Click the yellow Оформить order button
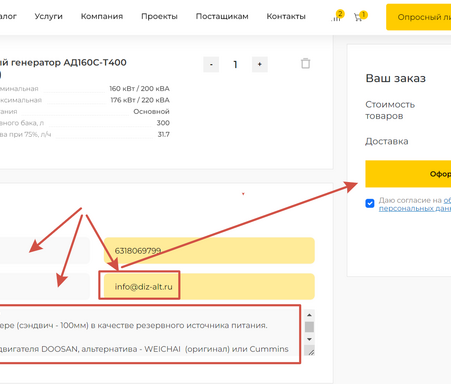The width and height of the screenshot is (451, 384). [x=408, y=174]
